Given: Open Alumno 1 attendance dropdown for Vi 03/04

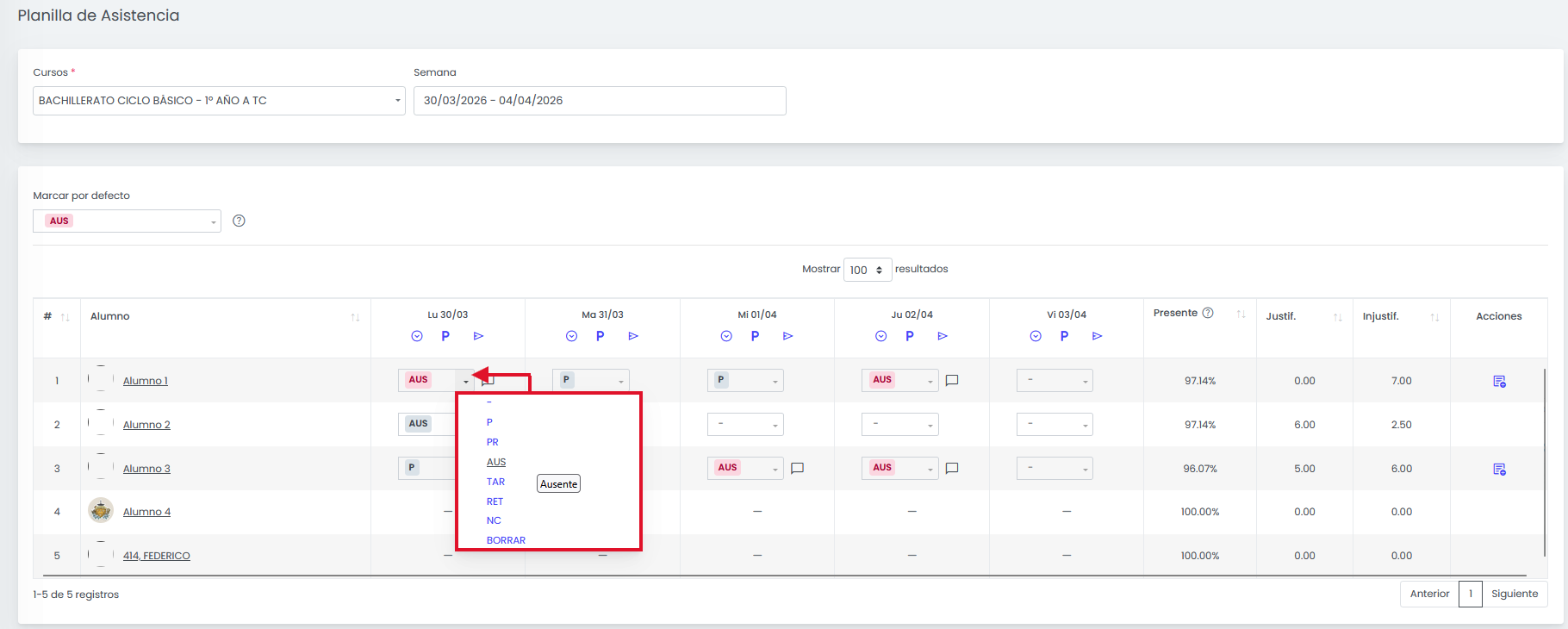Looking at the screenshot, I should 1055,380.
